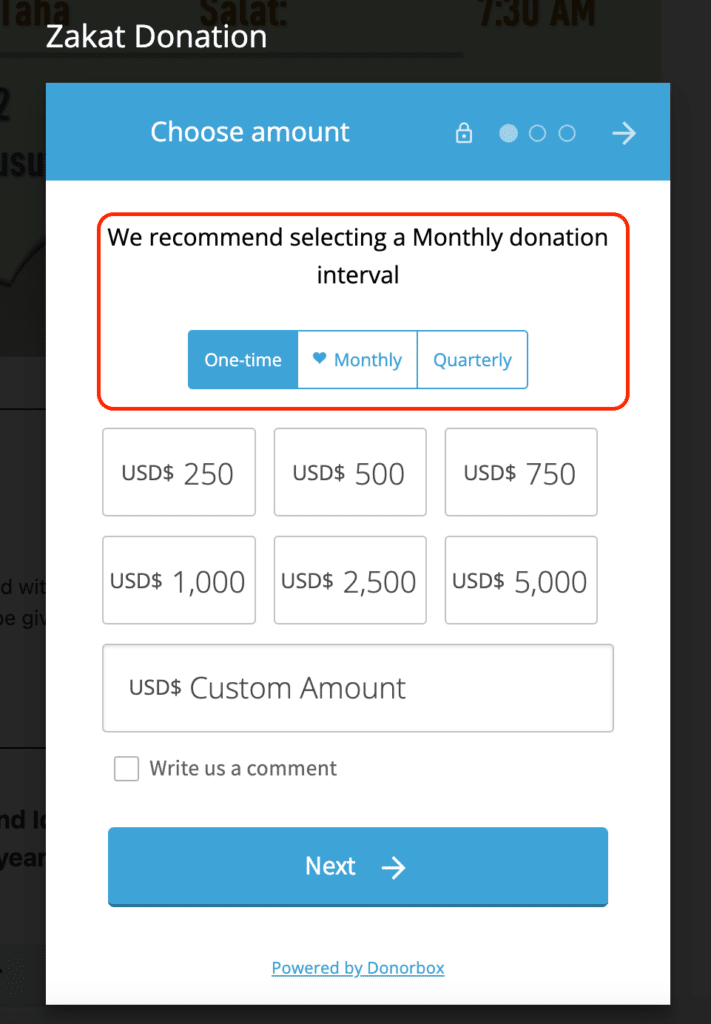711x1024 pixels.
Task: Click the first step indicator dot
Action: click(508, 133)
